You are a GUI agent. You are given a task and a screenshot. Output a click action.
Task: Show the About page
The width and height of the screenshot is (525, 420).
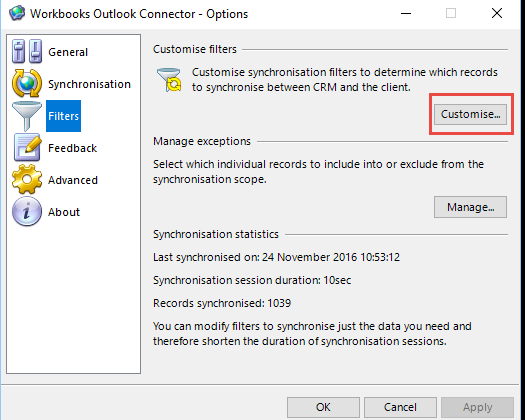click(64, 212)
